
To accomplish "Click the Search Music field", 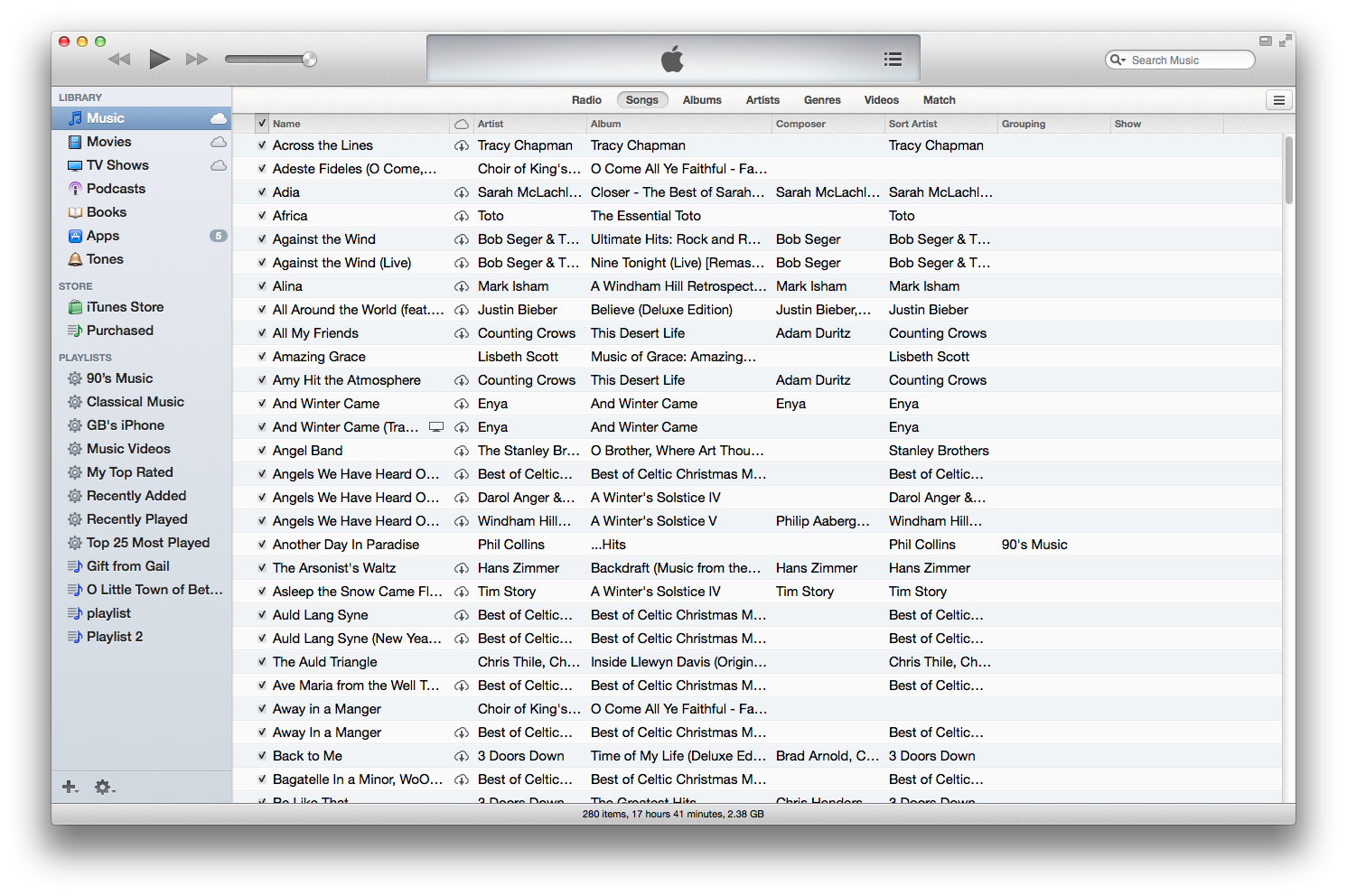I will click(x=1180, y=61).
